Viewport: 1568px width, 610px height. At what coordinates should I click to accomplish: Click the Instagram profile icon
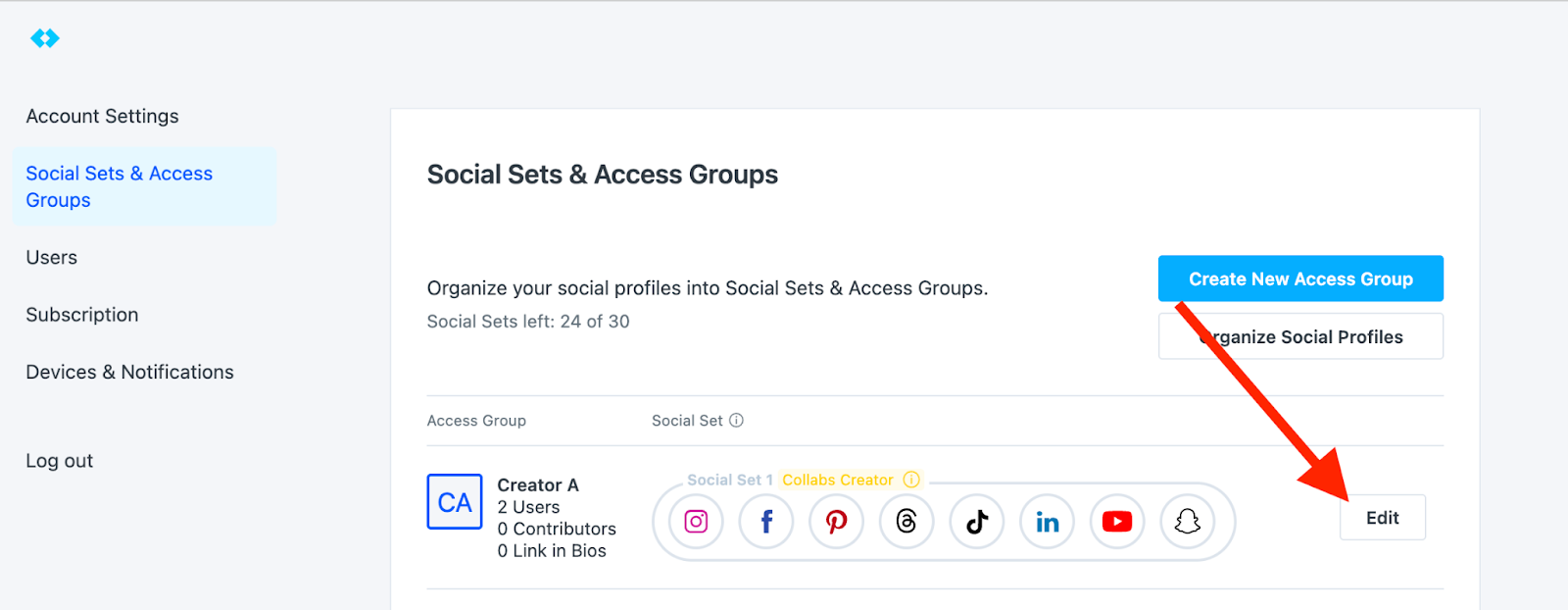click(696, 522)
